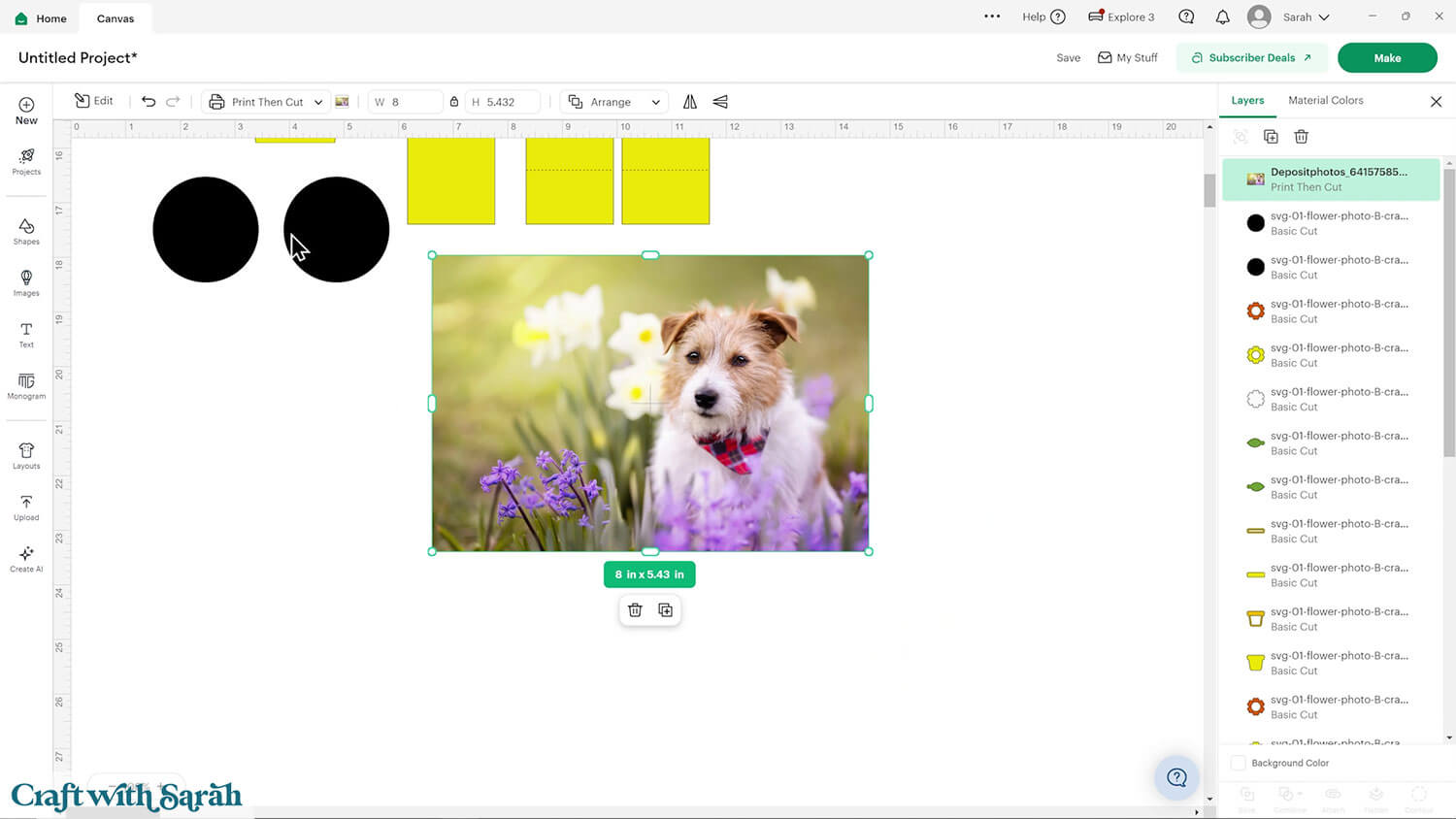Duplicate image with icon below the photo
This screenshot has height=819, width=1456.
(x=665, y=610)
